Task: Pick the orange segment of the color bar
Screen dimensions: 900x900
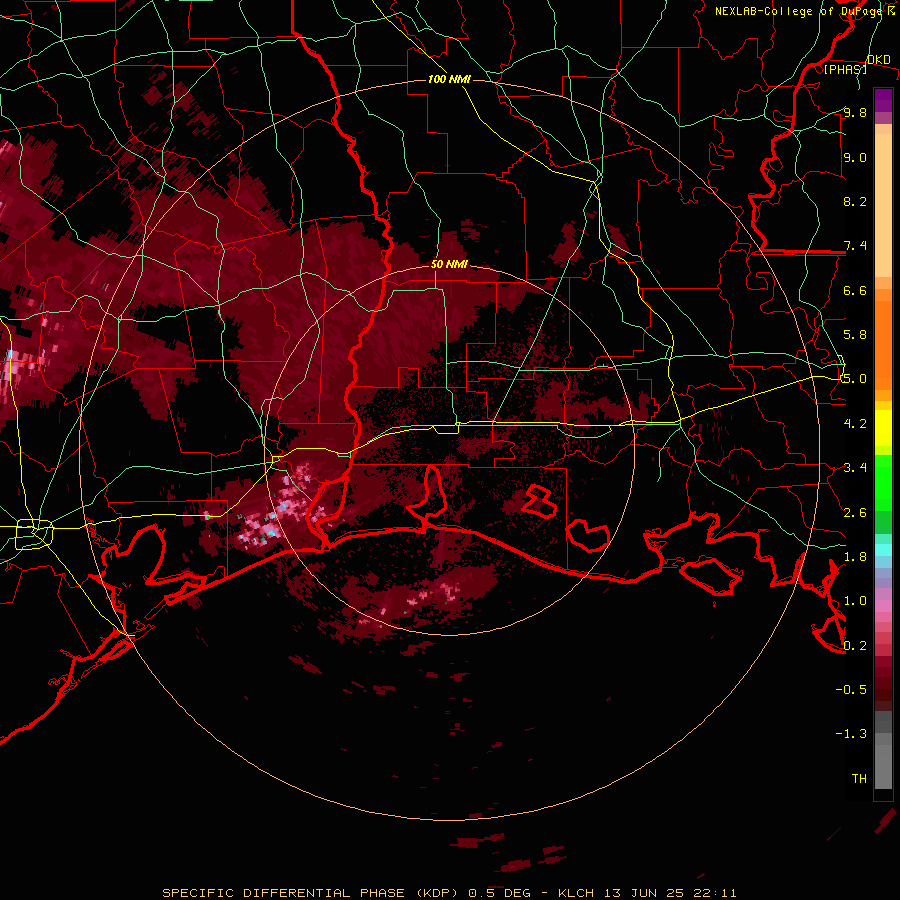Action: (883, 344)
